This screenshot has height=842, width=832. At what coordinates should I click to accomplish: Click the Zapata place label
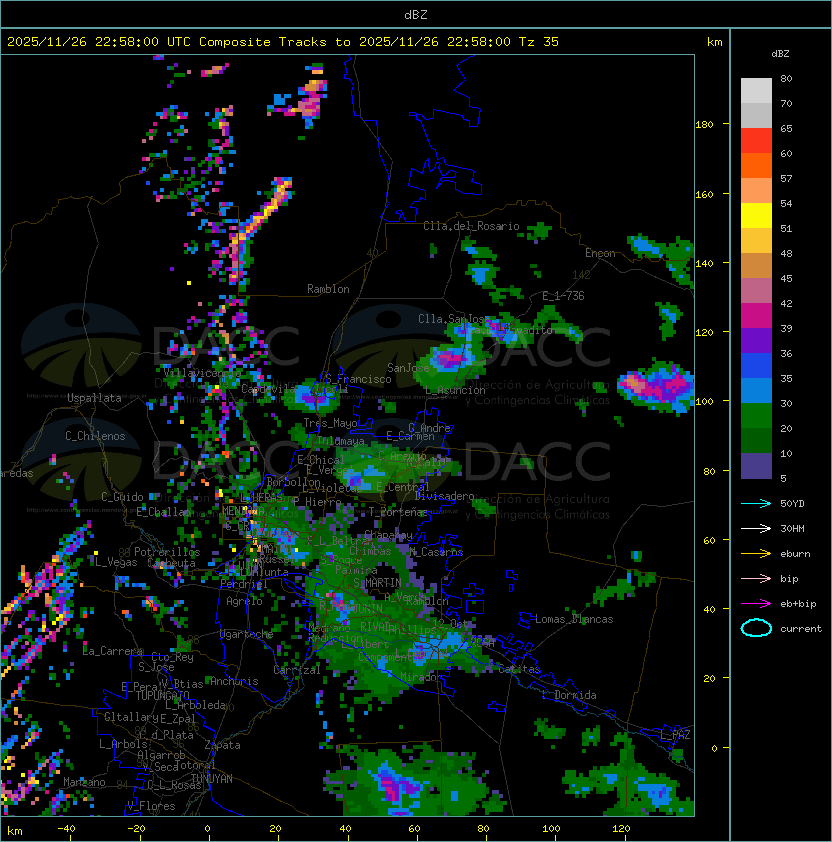[x=222, y=745]
